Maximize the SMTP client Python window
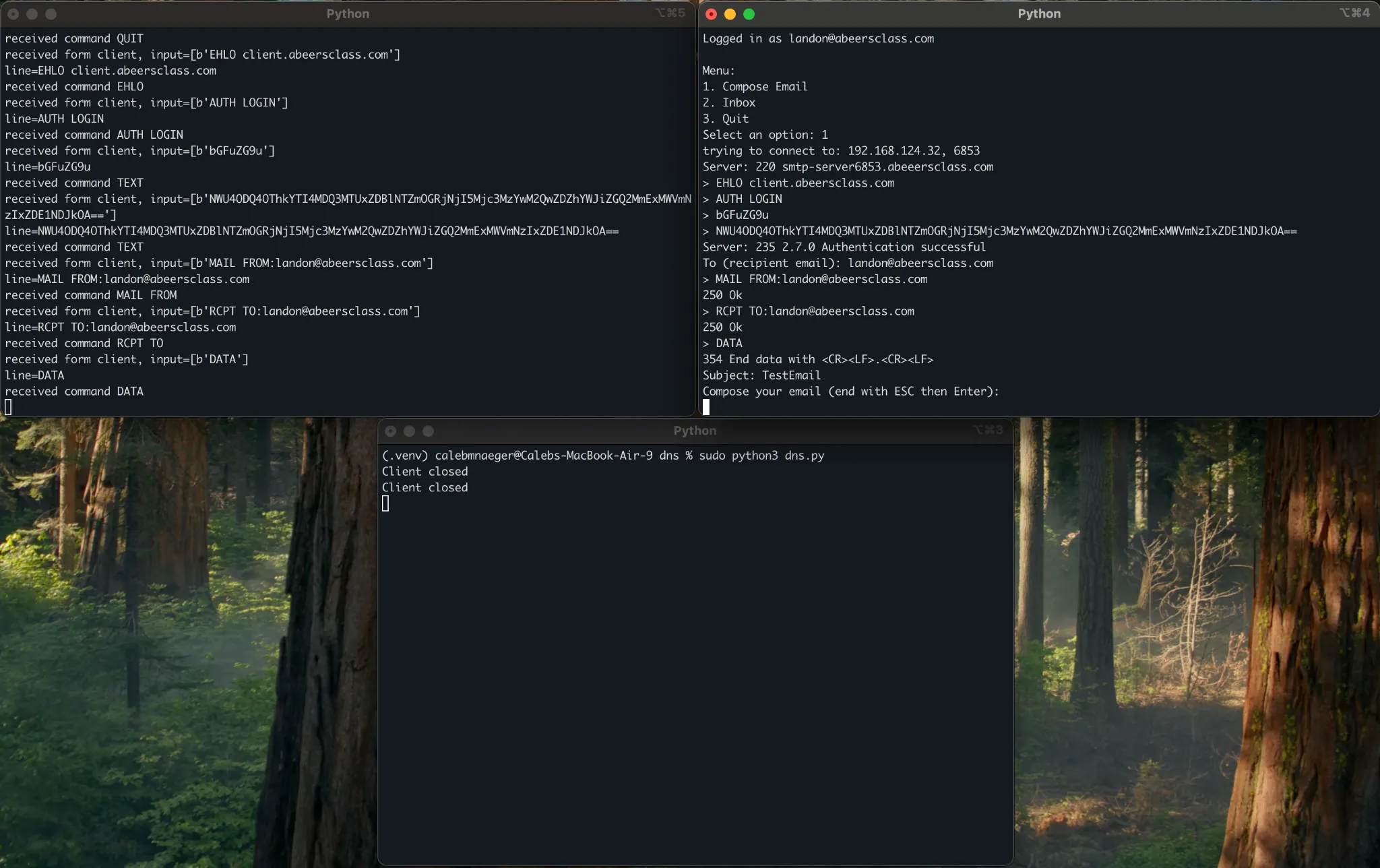 coord(749,14)
